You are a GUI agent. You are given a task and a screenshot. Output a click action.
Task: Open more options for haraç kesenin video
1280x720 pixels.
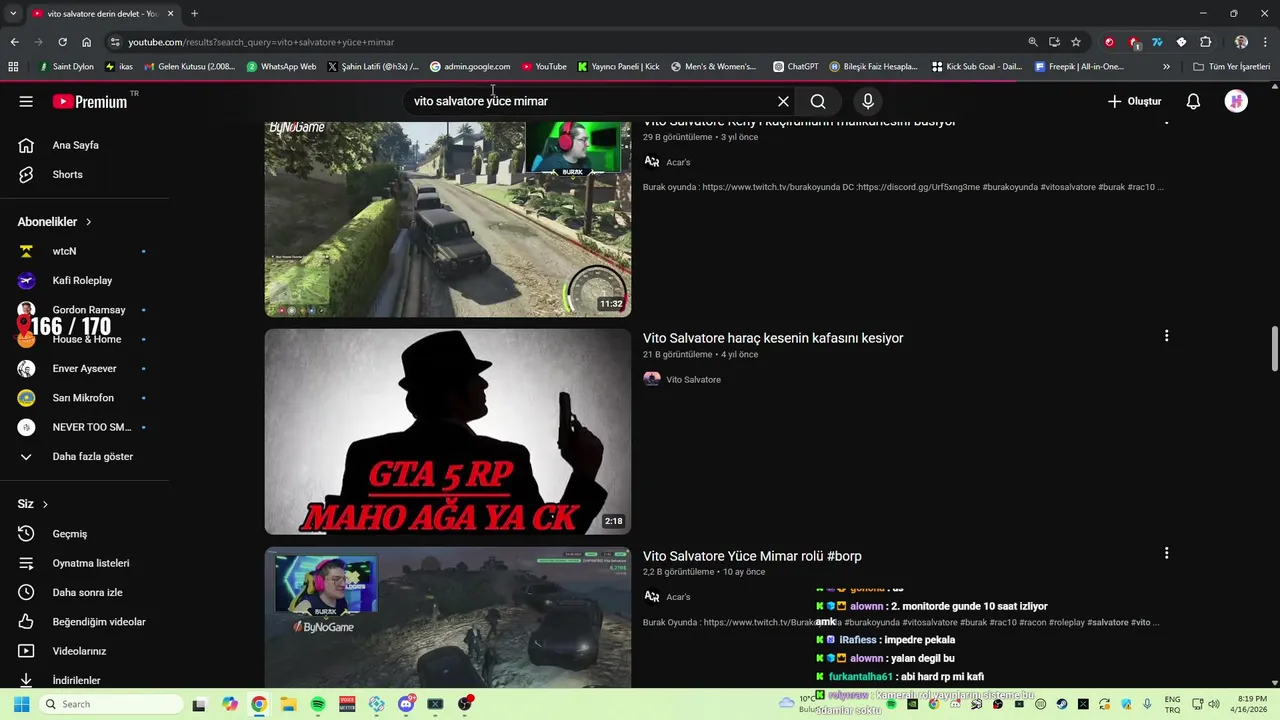(x=1166, y=336)
